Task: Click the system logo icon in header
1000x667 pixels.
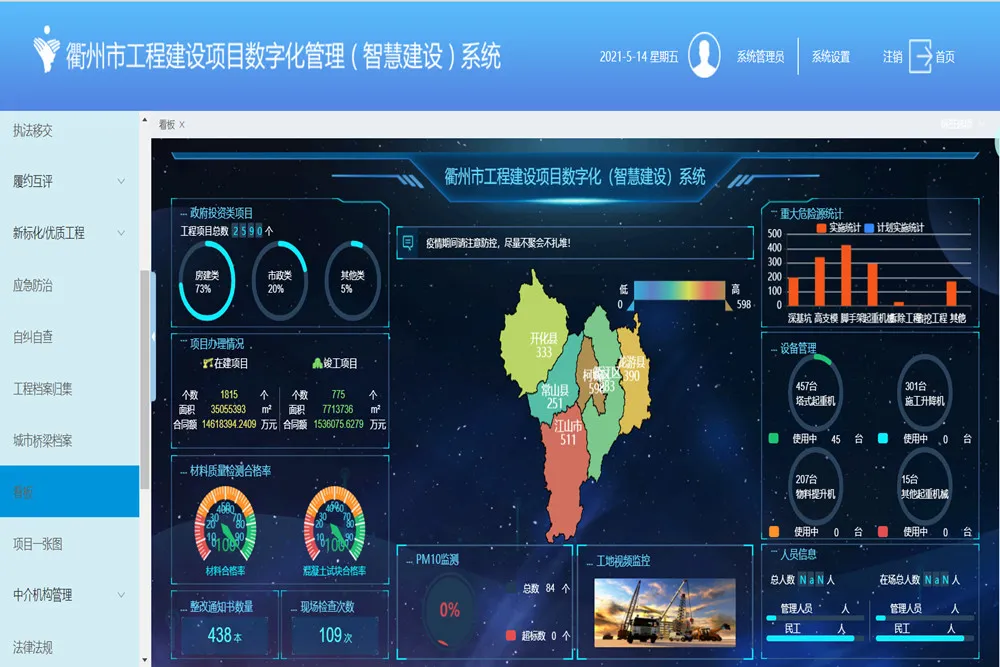Action: point(45,55)
